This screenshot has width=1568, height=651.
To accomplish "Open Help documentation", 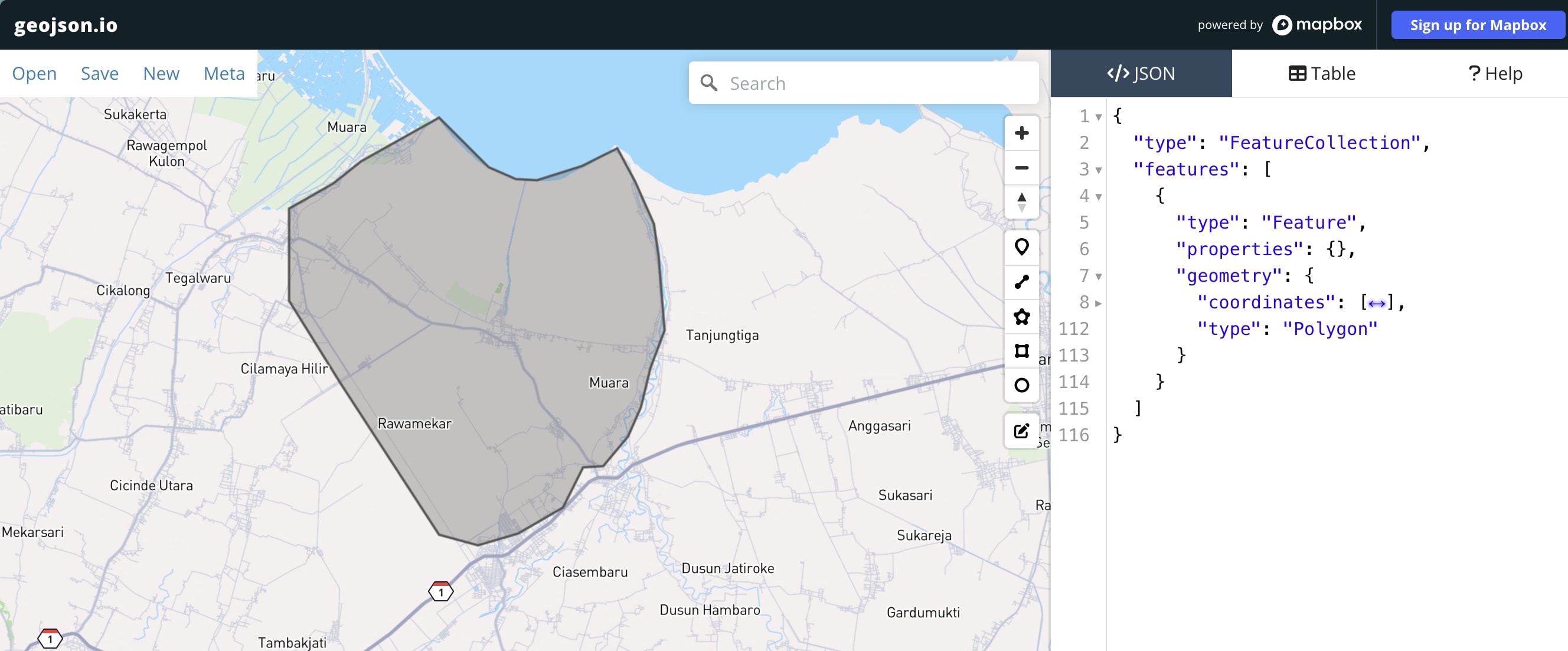I will coord(1497,73).
